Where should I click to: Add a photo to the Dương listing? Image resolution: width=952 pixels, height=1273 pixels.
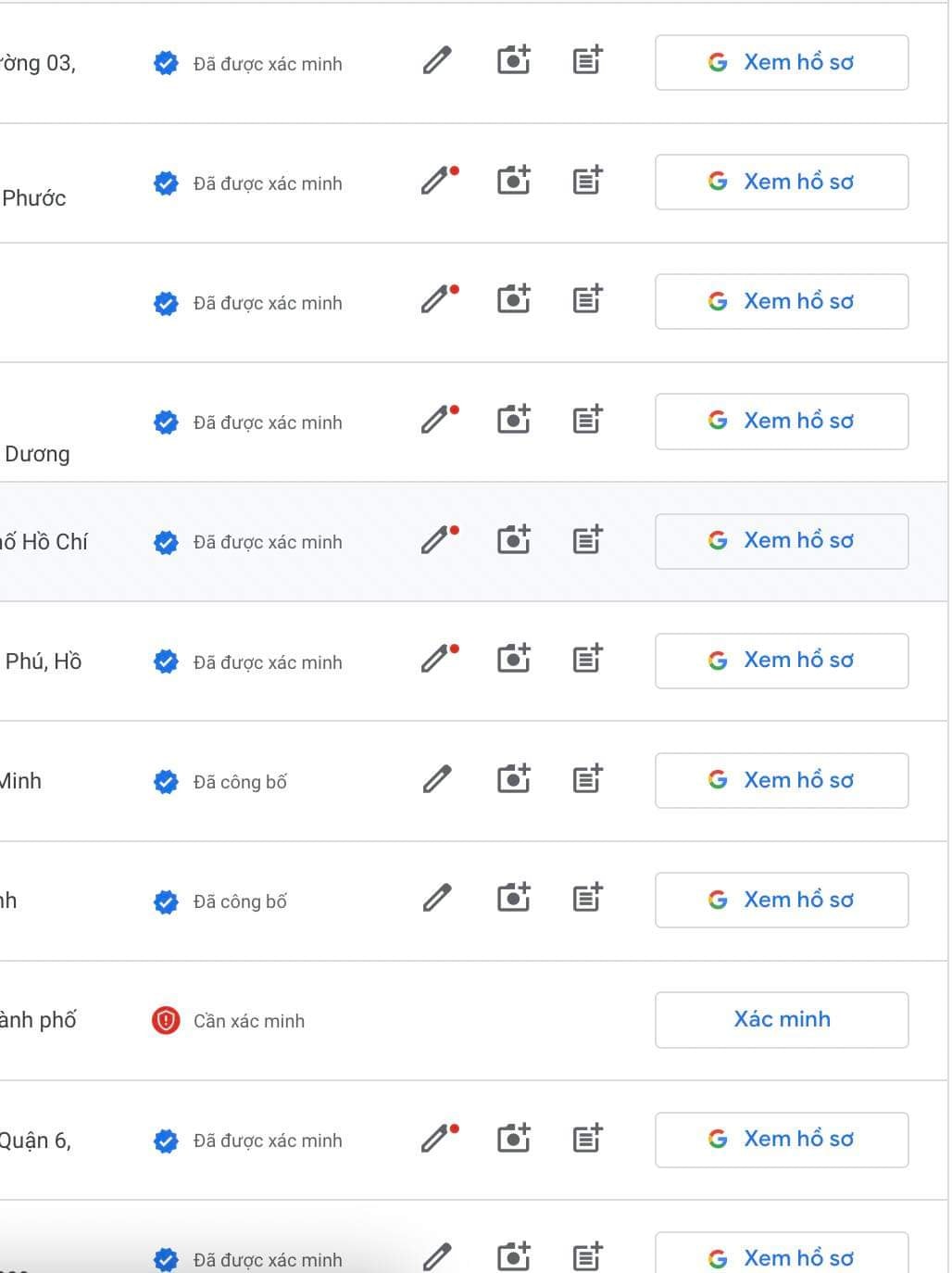click(x=514, y=420)
